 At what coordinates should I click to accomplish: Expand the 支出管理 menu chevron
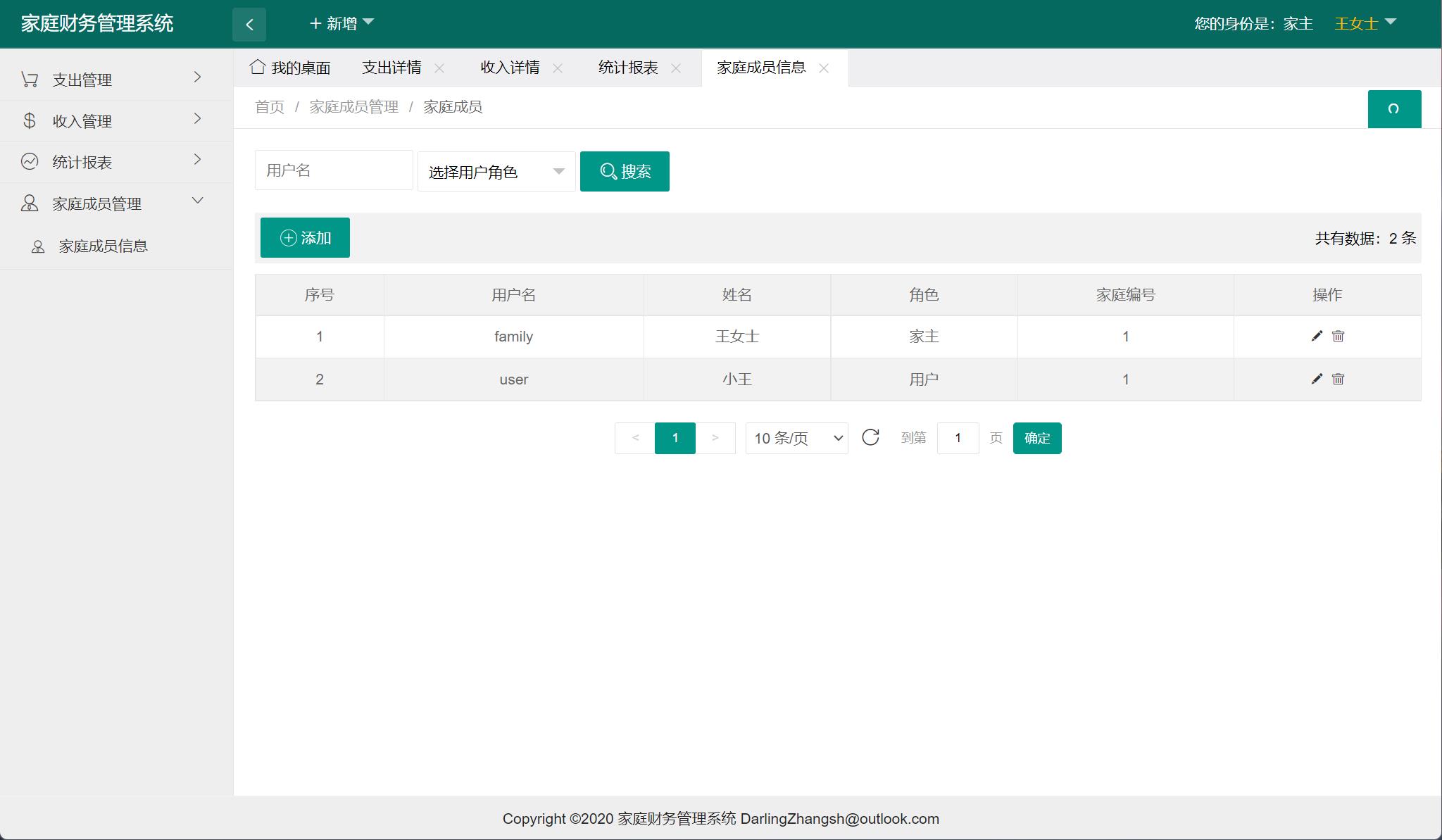pos(198,79)
